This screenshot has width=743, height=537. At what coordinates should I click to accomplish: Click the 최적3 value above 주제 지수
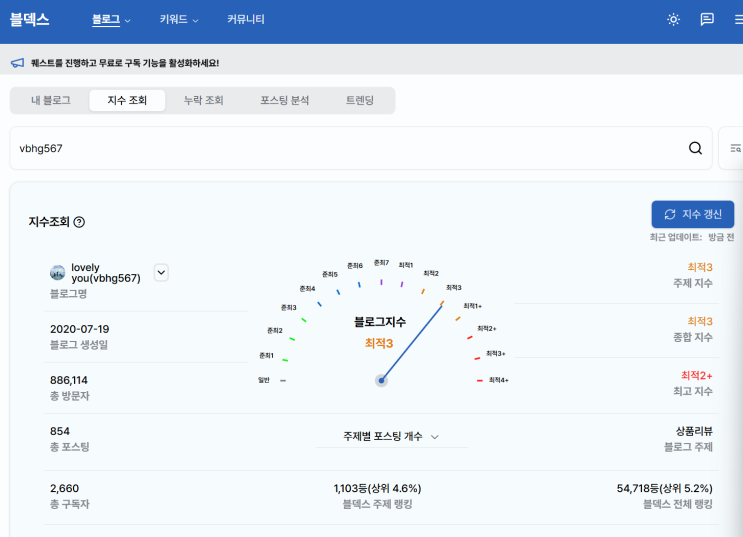[x=700, y=267]
